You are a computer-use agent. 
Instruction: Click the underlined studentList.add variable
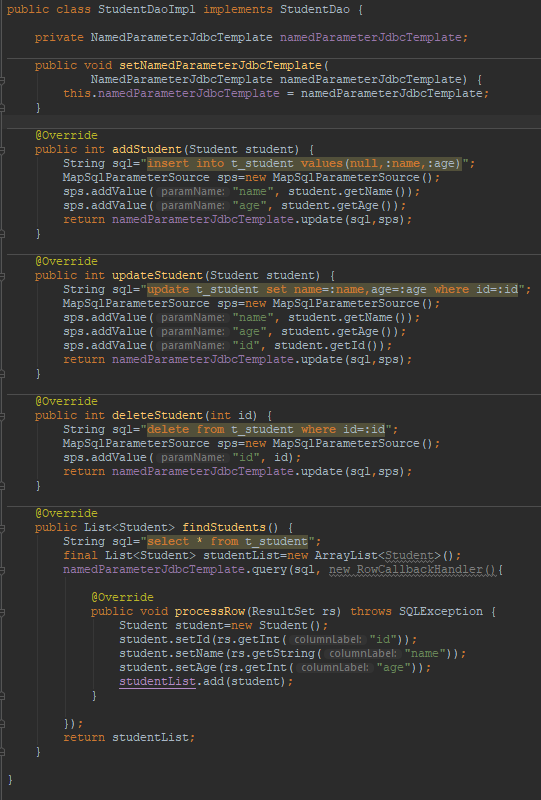157,682
